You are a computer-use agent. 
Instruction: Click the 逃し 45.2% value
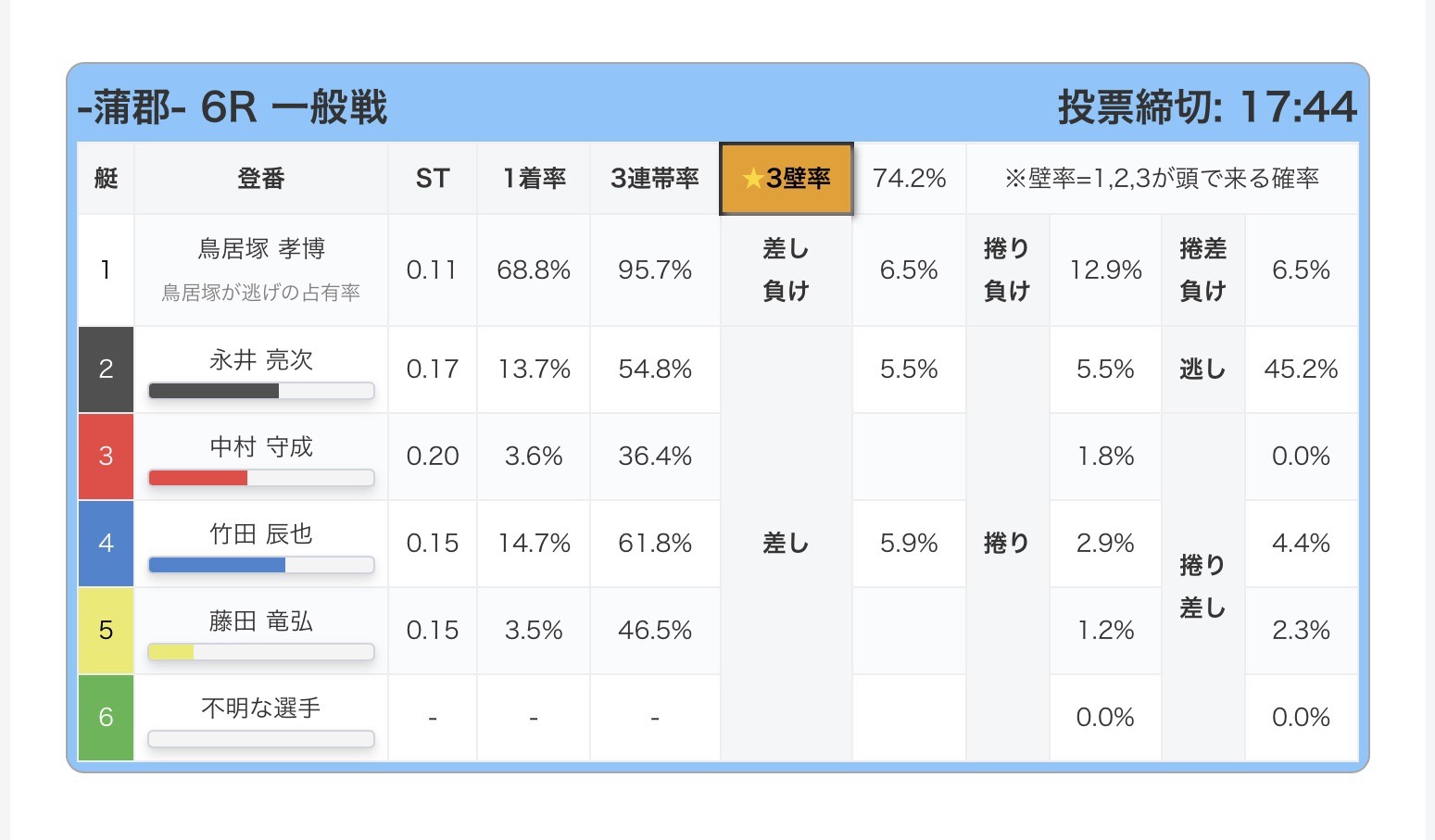point(1301,370)
